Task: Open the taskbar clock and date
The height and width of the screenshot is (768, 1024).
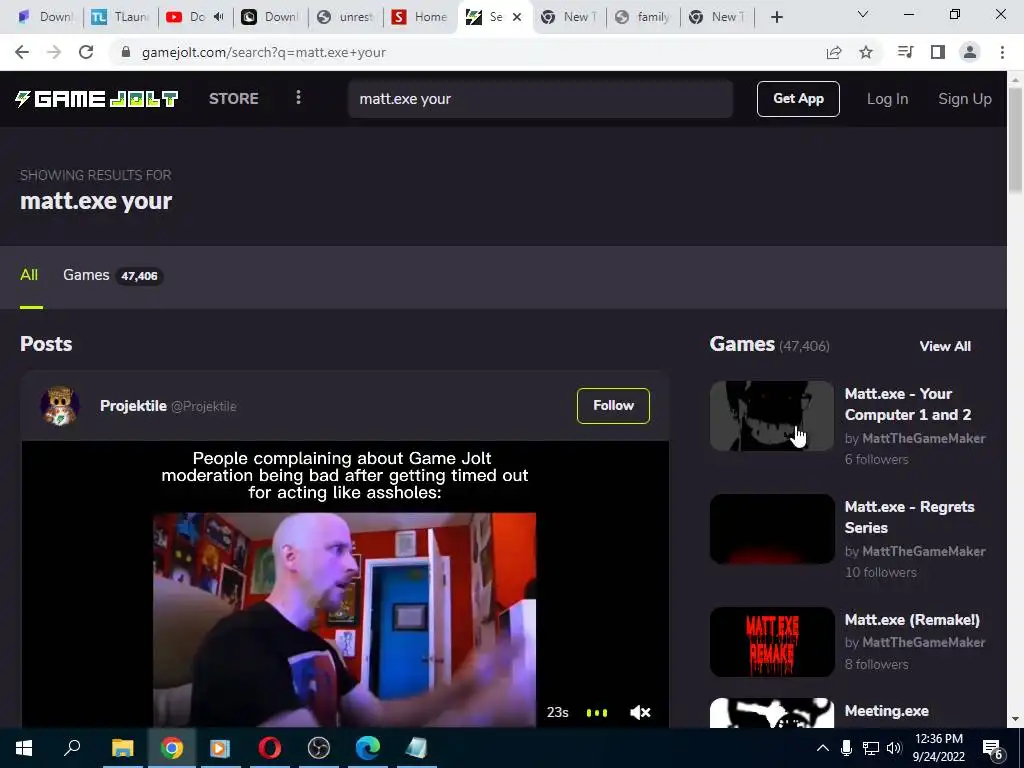Action: point(938,748)
